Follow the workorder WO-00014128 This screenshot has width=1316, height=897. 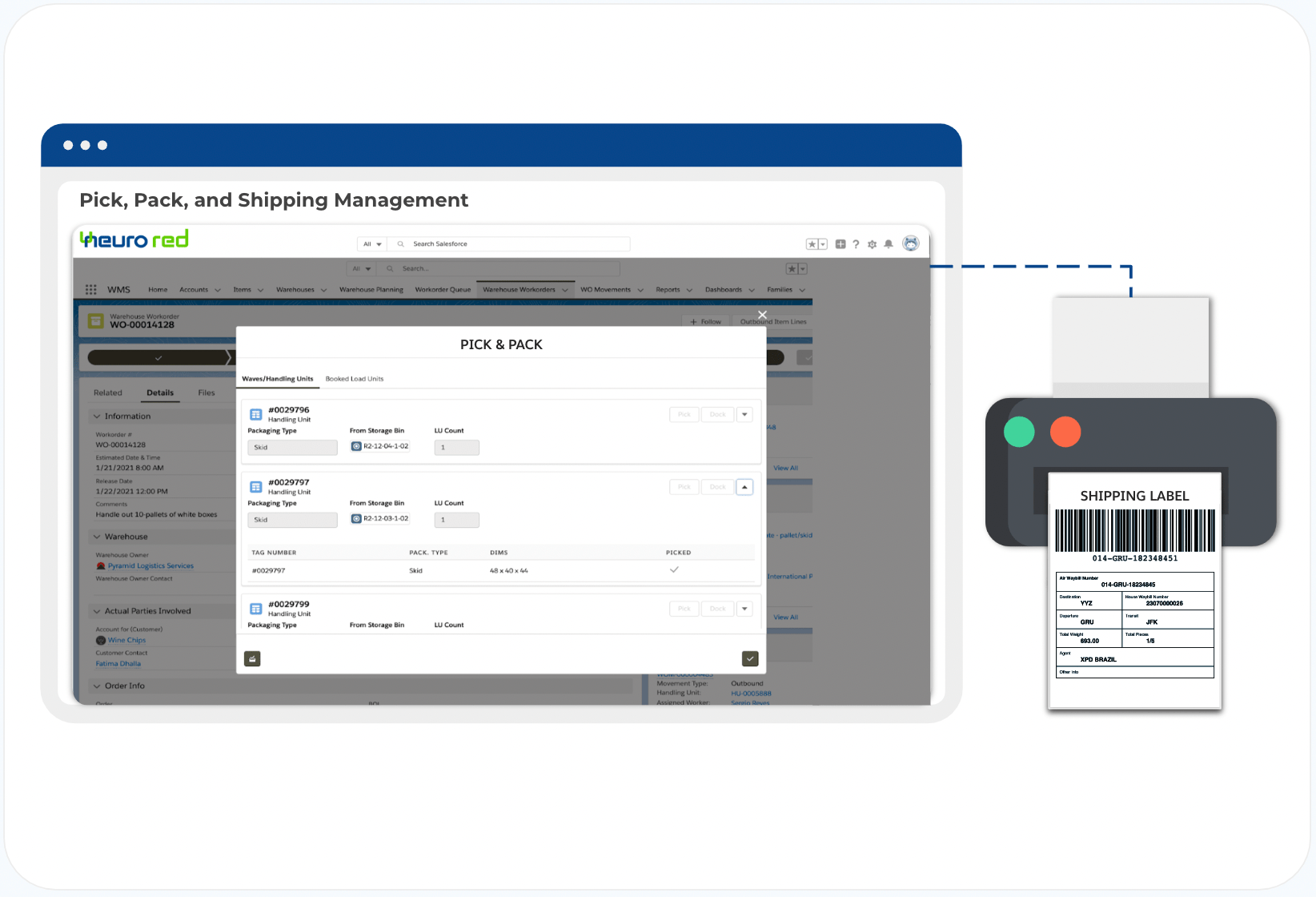coord(705,320)
